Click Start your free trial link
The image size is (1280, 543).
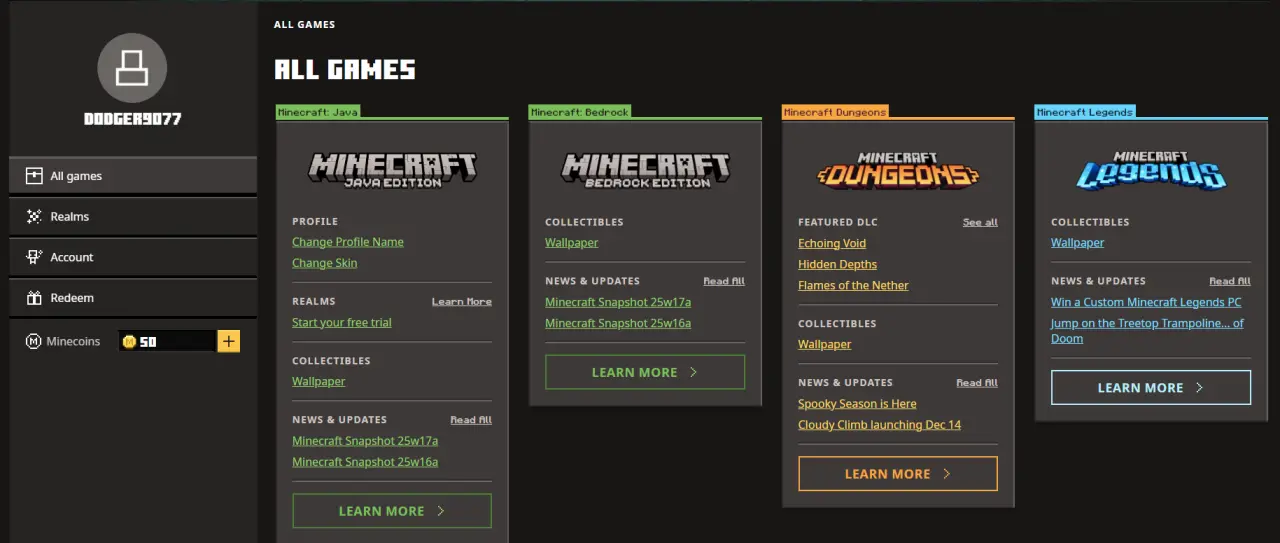pos(342,322)
